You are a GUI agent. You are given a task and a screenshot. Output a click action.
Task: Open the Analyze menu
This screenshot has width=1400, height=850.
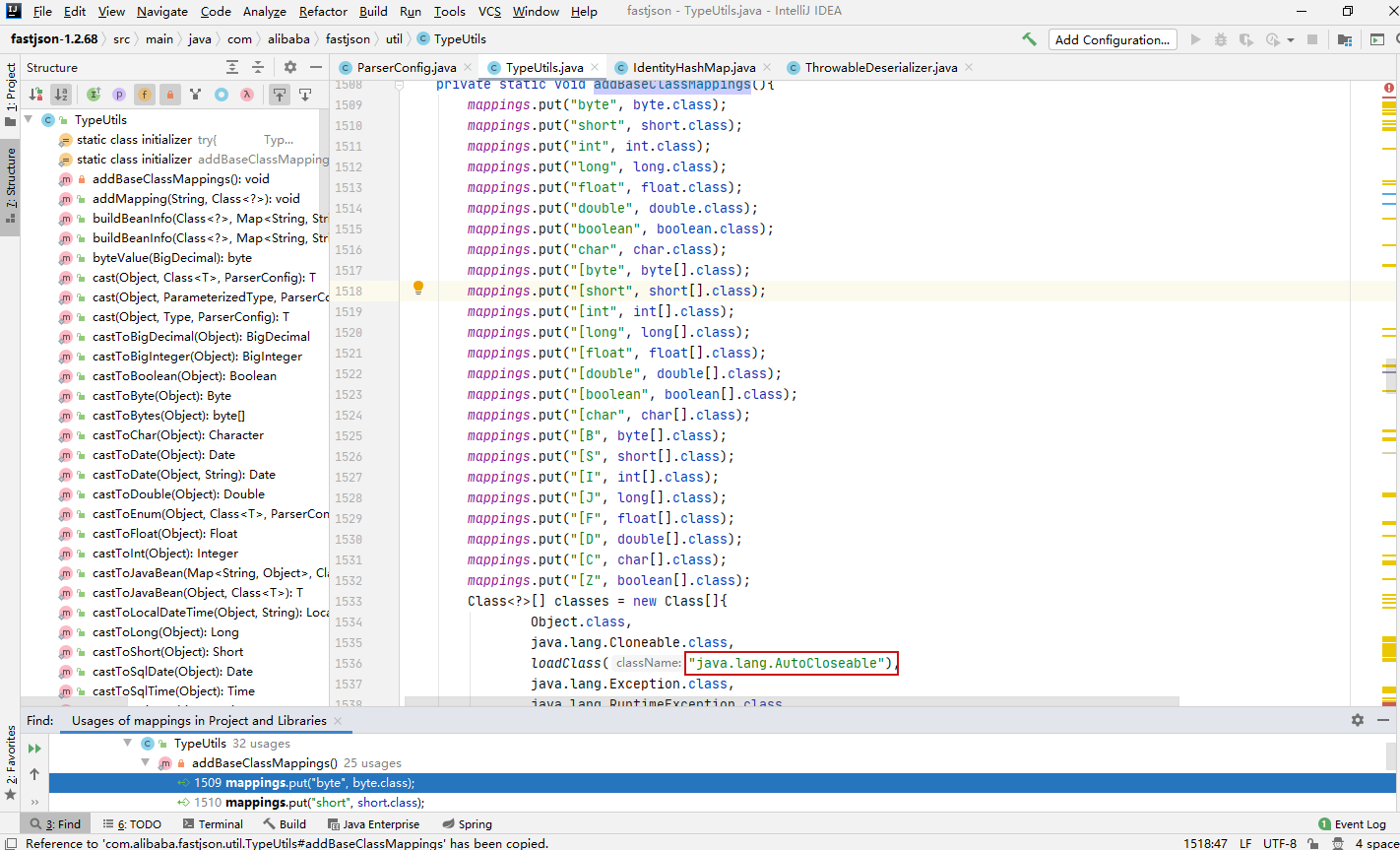(264, 12)
